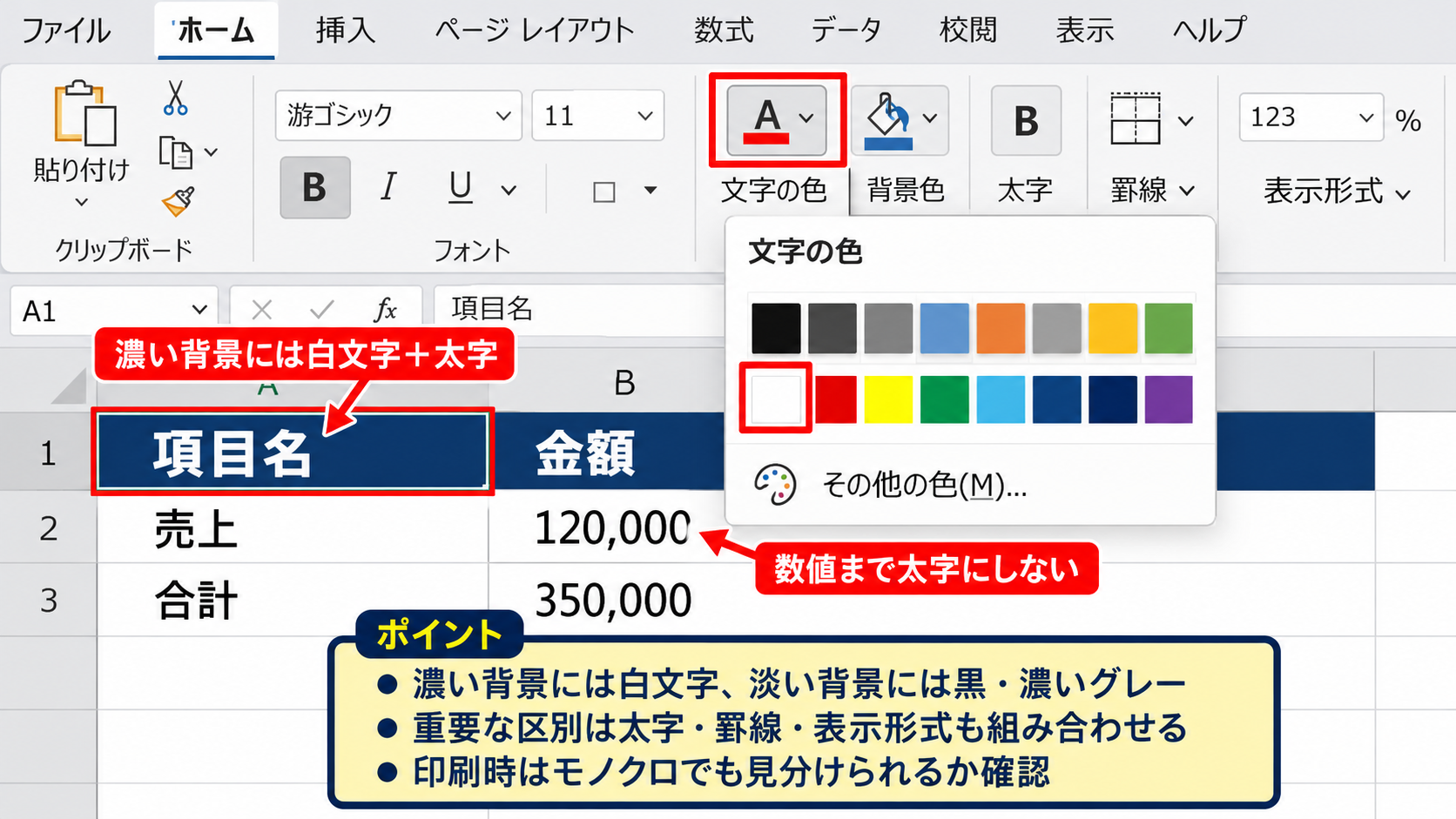Toggle underline formatting

pyautogui.click(x=460, y=187)
